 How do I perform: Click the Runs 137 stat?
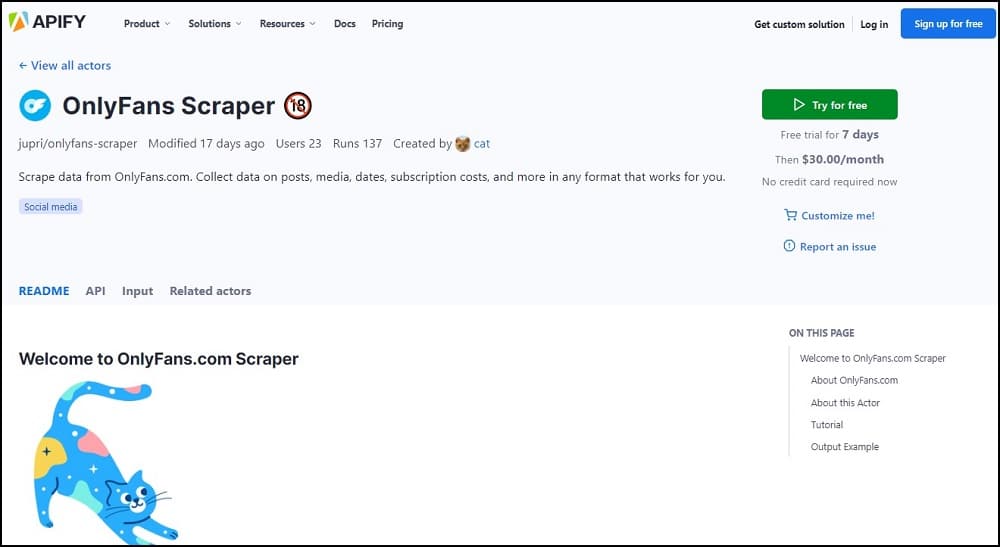click(x=357, y=144)
